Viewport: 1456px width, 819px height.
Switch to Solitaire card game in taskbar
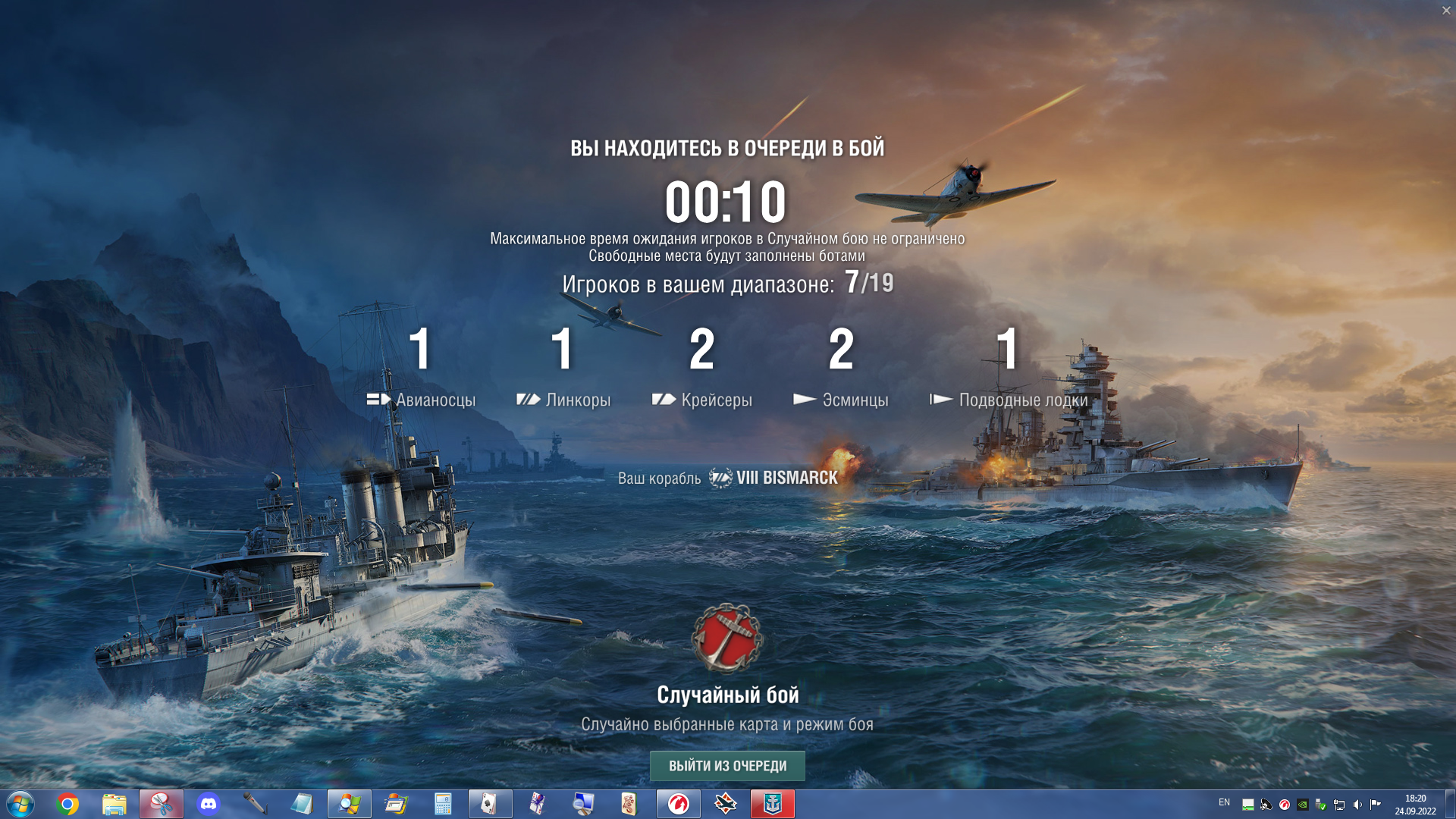click(x=490, y=804)
